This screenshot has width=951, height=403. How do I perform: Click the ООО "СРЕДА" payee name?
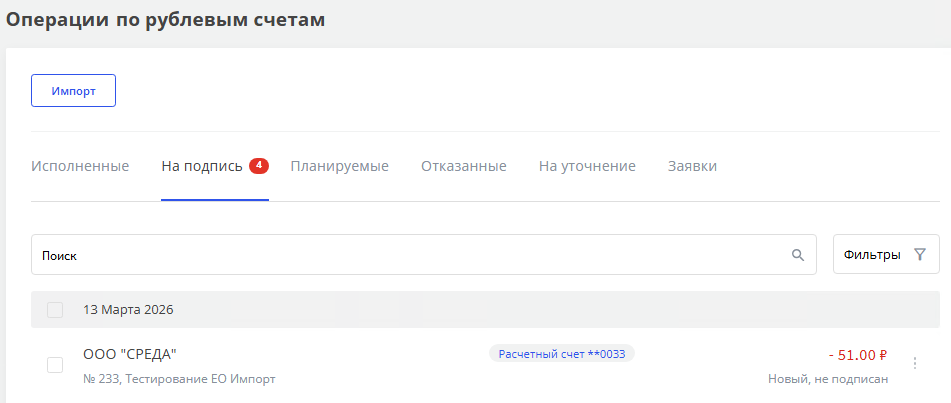[130, 354]
